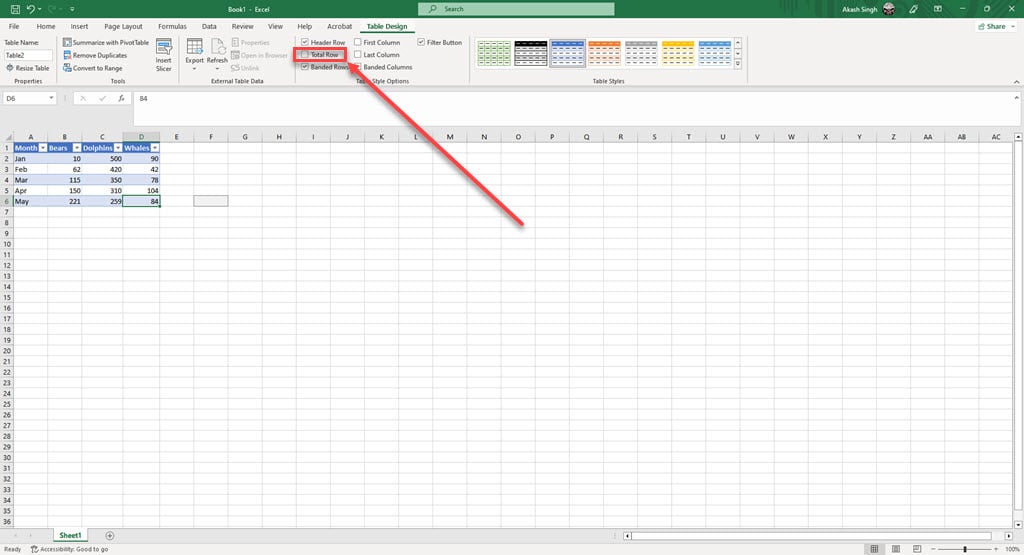
Task: Open the Month column filter dropdown
Action: click(43, 148)
